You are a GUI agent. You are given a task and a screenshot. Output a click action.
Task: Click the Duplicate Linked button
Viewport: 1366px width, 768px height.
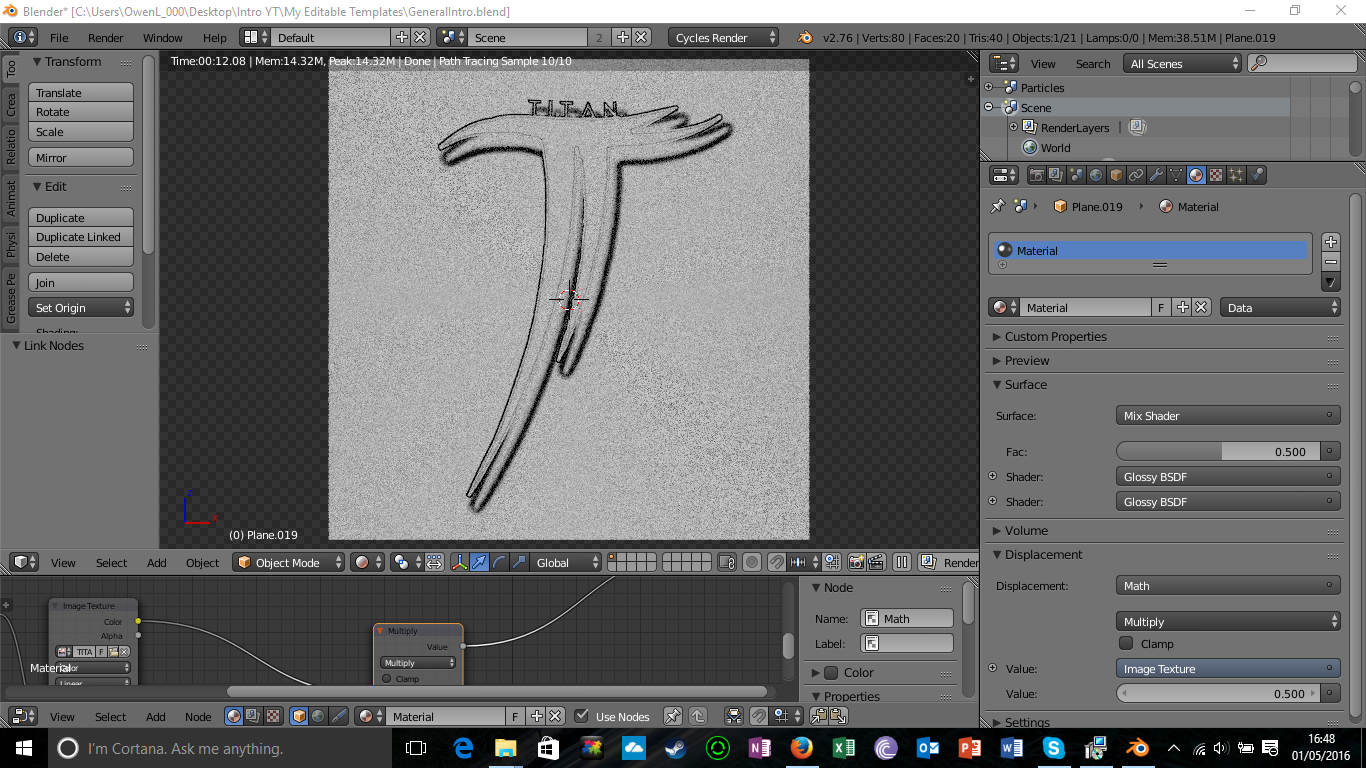pos(81,237)
